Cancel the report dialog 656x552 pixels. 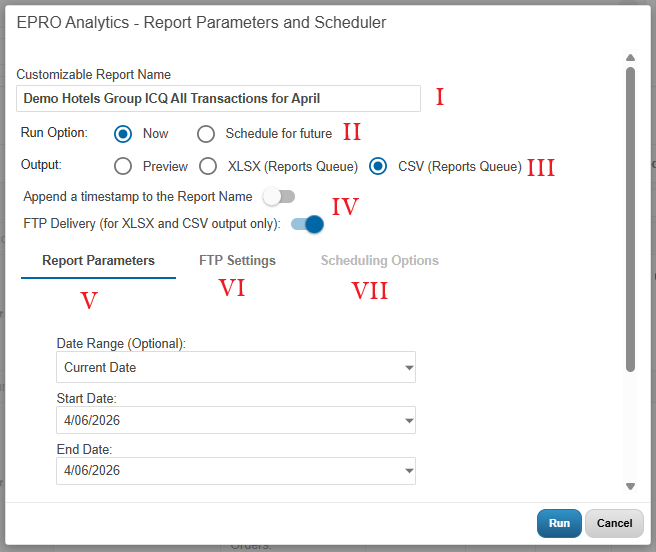point(614,523)
